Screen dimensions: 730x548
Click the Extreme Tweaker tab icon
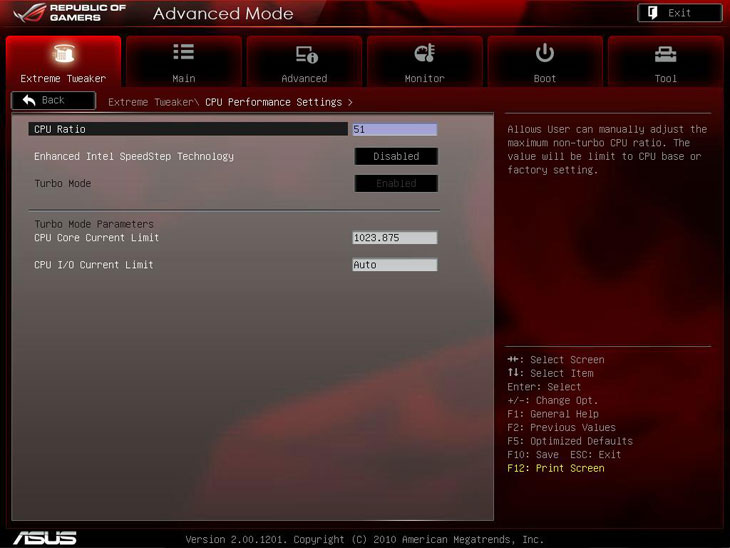[63, 53]
